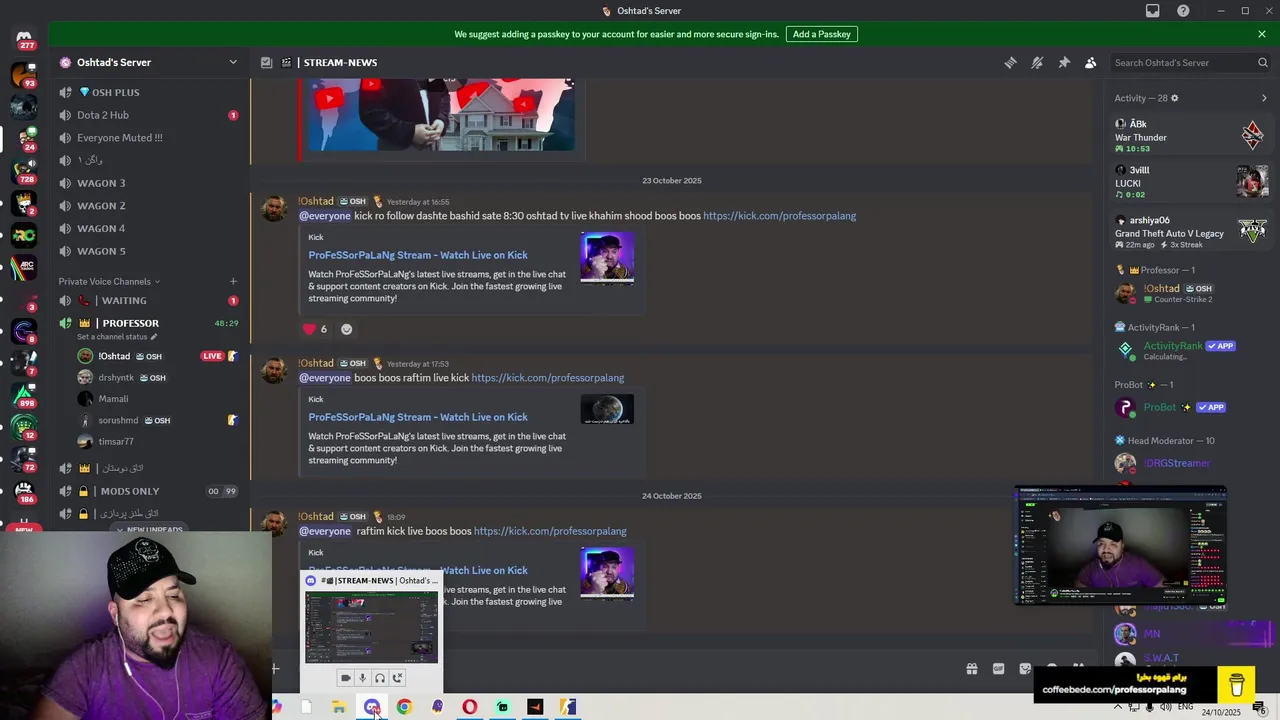The image size is (1280, 720).
Task: Open the gift icon in message bar
Action: pyautogui.click(x=971, y=669)
